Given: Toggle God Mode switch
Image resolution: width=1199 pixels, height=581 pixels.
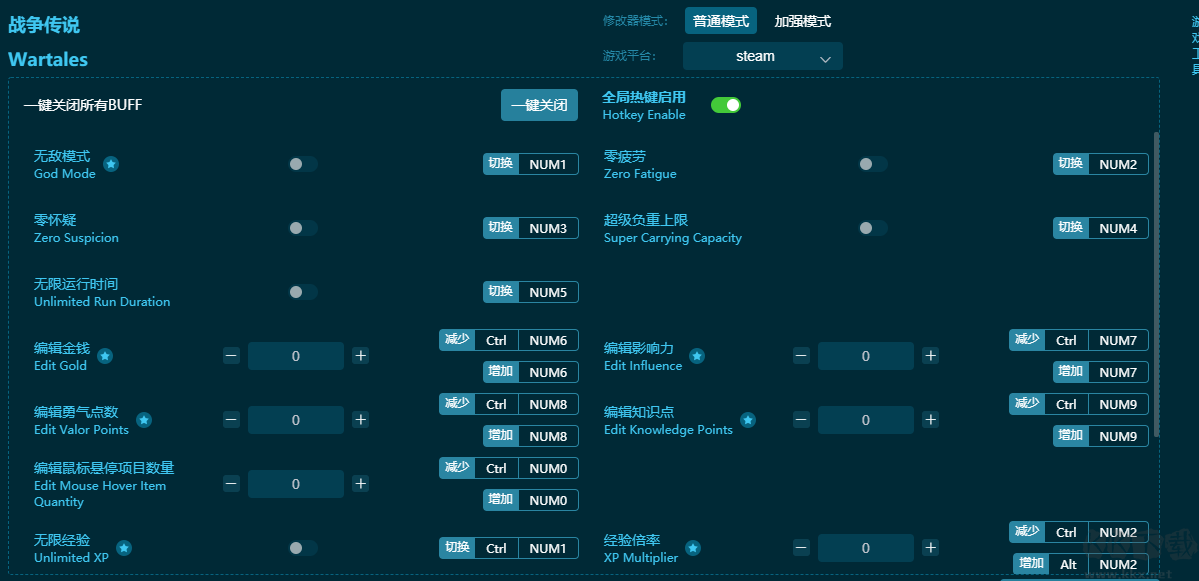Looking at the screenshot, I should coord(303,164).
